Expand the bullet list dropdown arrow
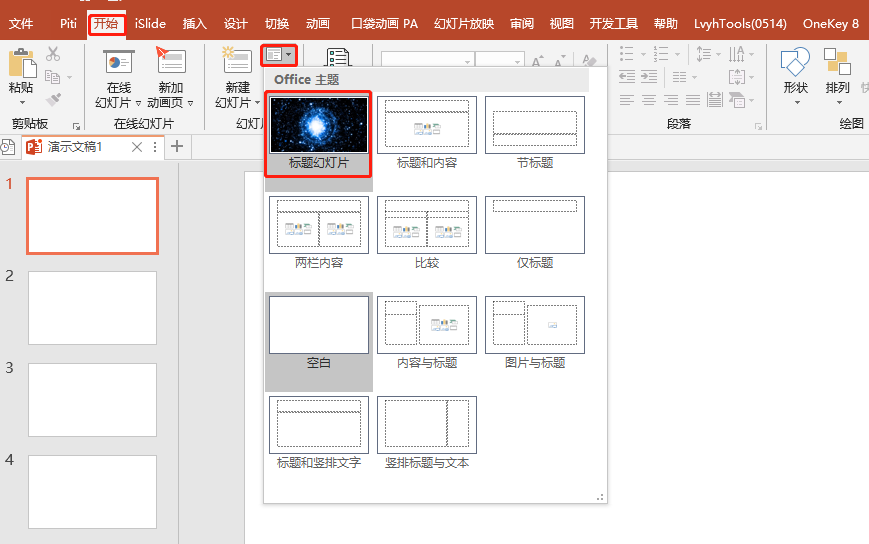Image resolution: width=869 pixels, height=544 pixels. coord(643,54)
